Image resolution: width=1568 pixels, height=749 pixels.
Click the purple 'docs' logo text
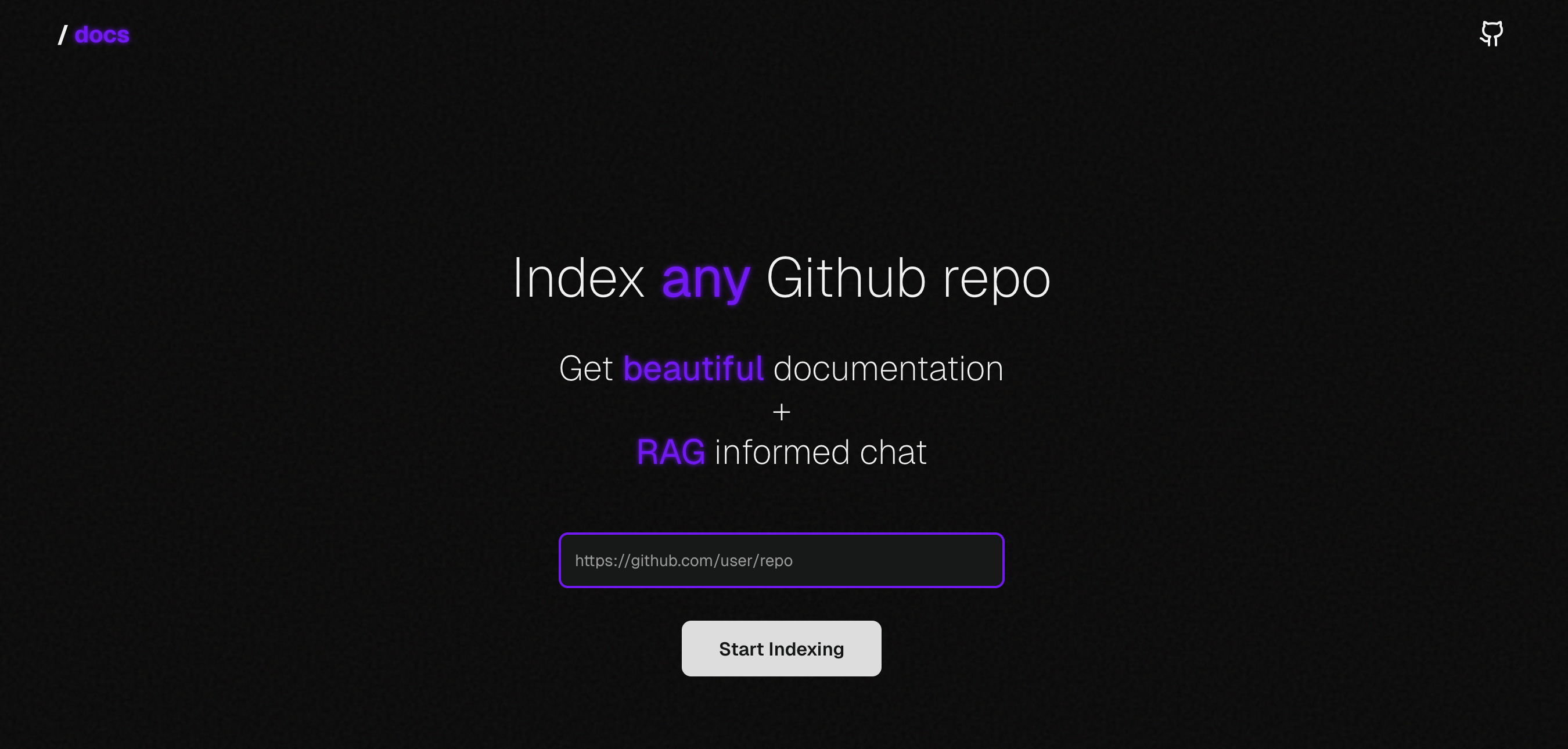click(x=102, y=35)
